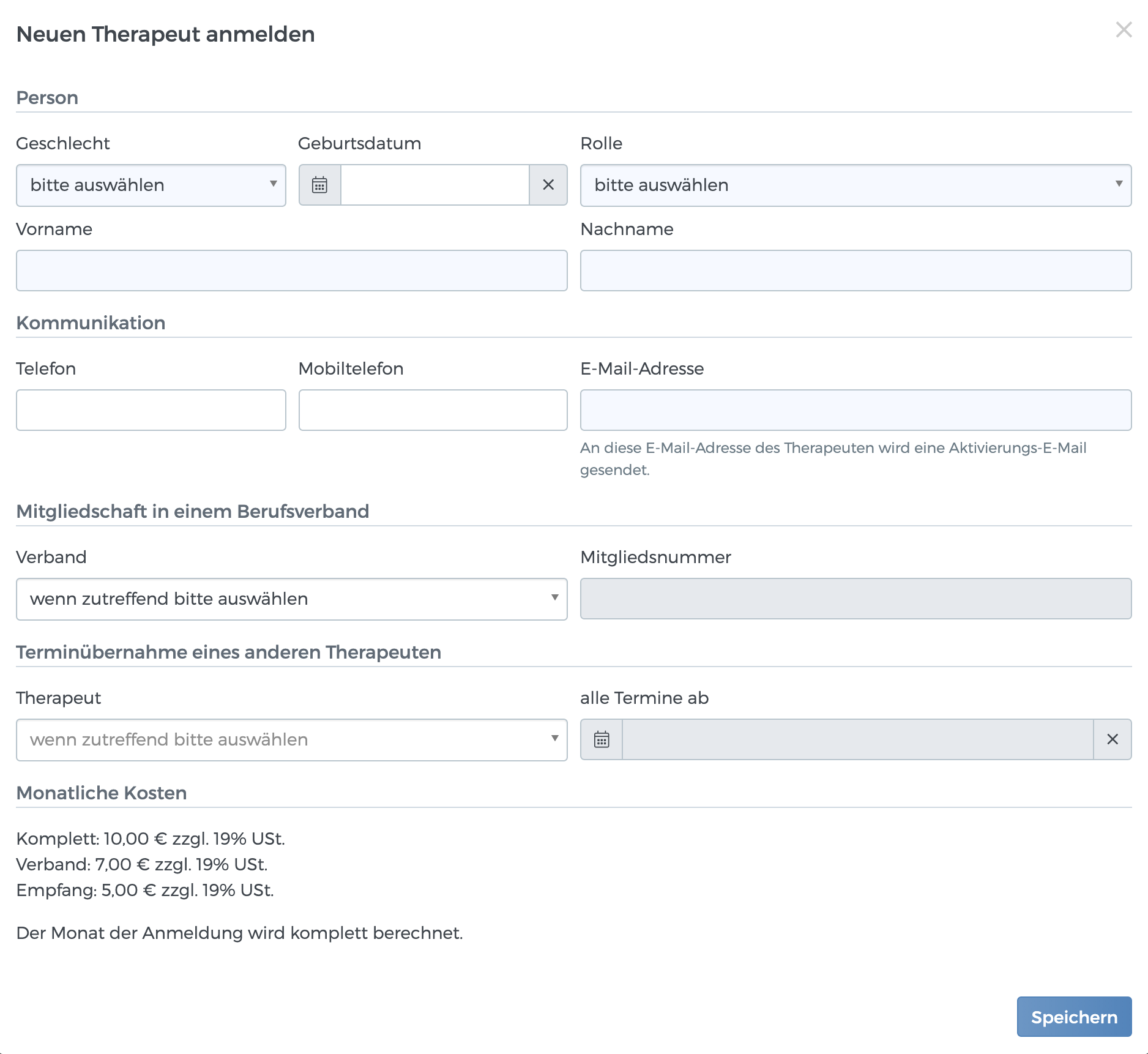Close the Neuen Therapeut anmelden dialog
Image resolution: width=1148 pixels, height=1054 pixels.
[x=1124, y=29]
